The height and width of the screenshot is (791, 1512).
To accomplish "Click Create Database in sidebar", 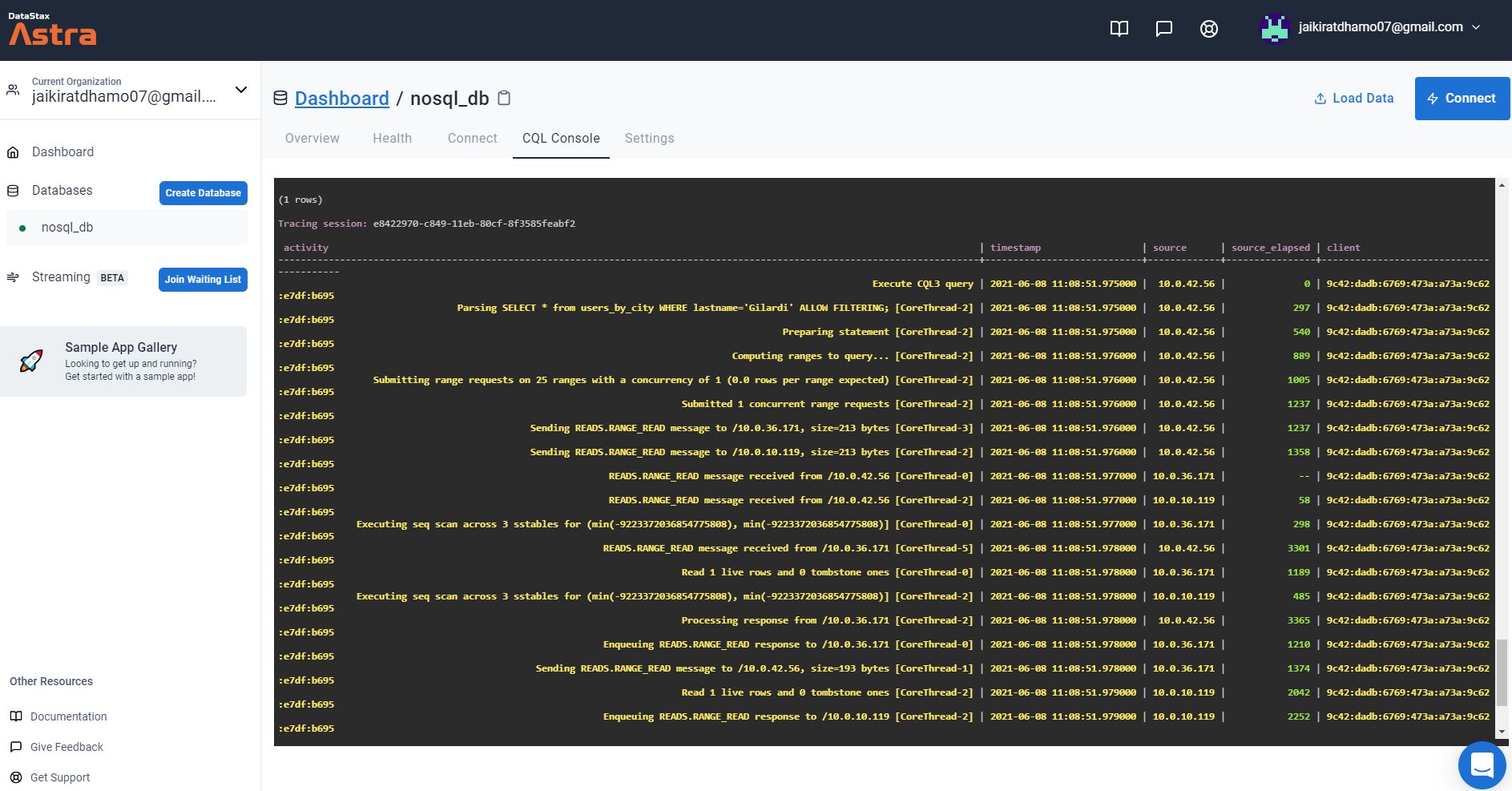I will click(203, 192).
